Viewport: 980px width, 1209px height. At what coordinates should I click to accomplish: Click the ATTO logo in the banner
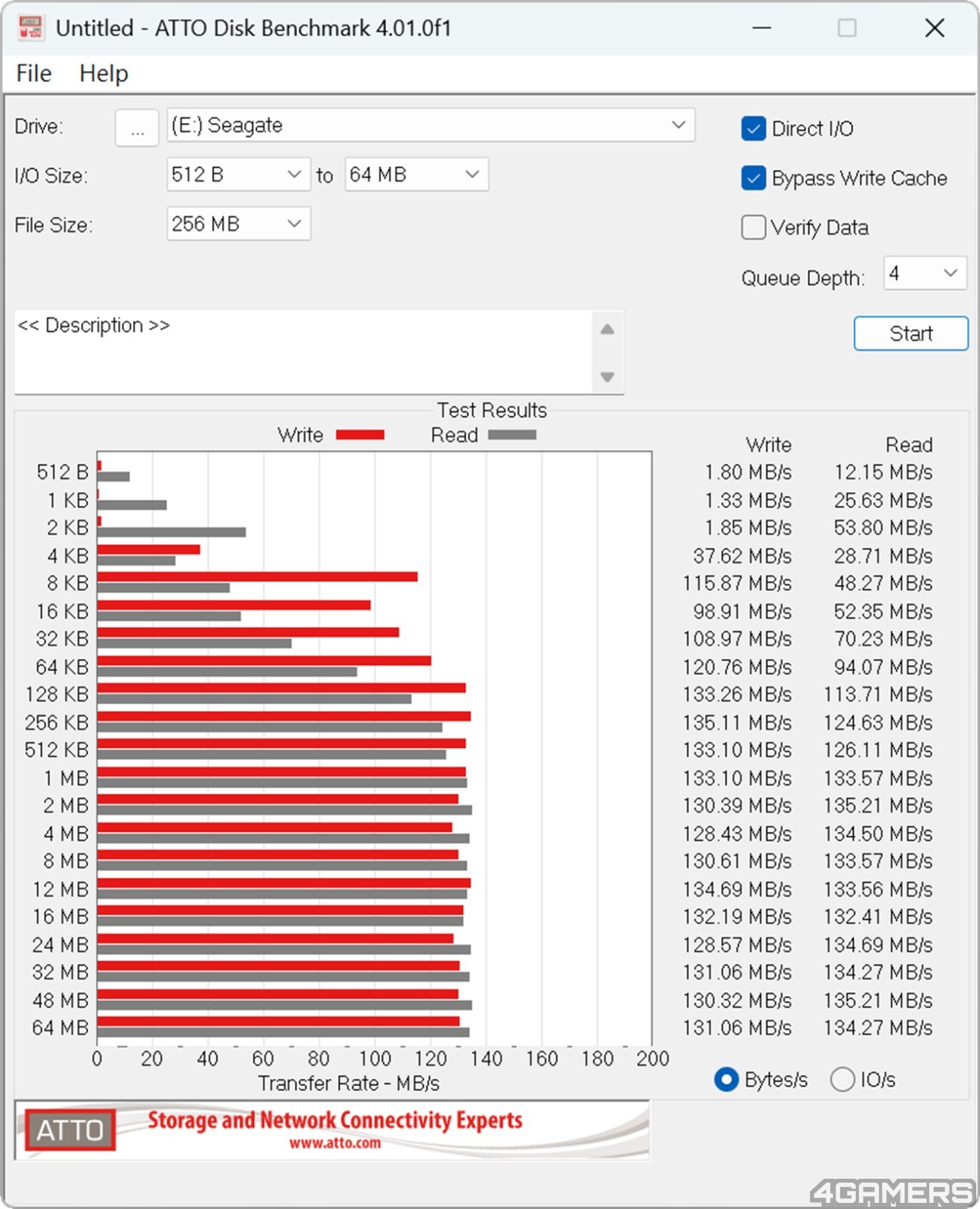70,1130
